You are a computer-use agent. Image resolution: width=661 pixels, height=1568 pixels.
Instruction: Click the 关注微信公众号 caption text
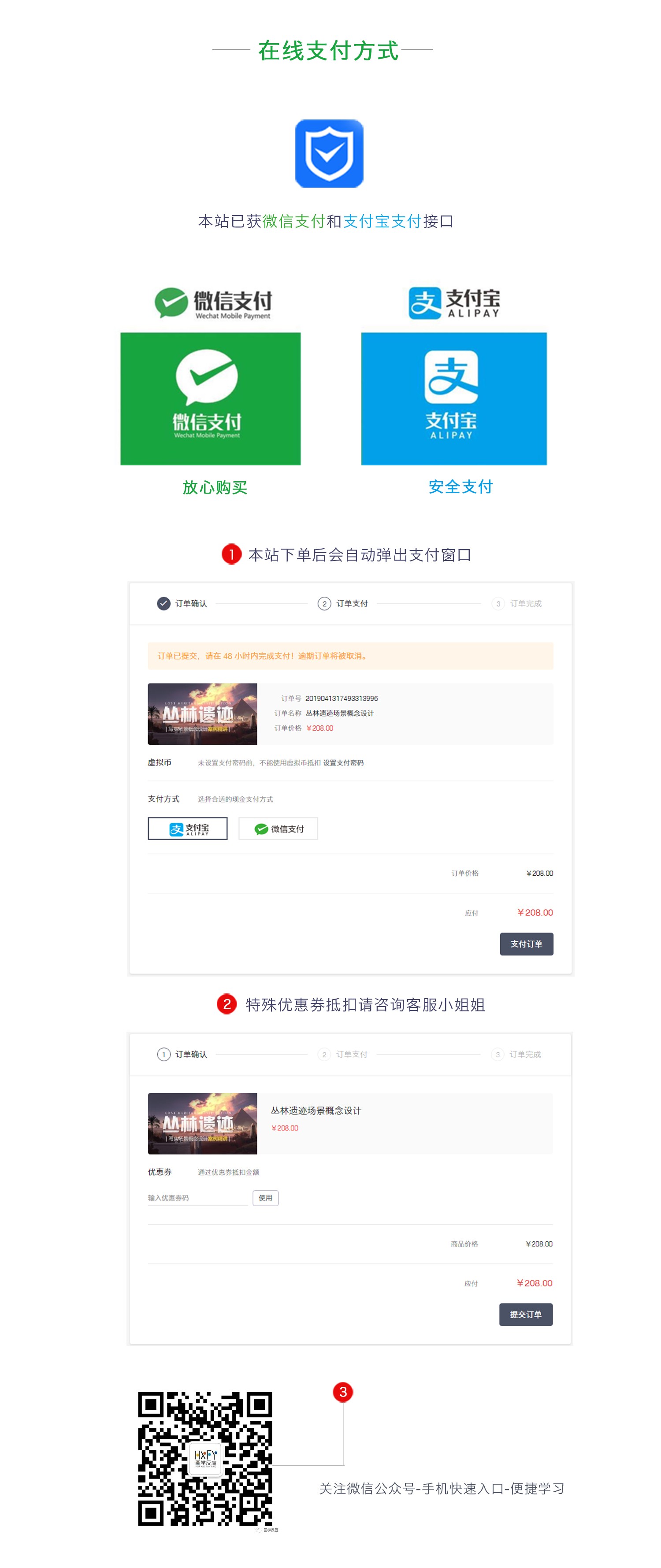click(442, 1489)
